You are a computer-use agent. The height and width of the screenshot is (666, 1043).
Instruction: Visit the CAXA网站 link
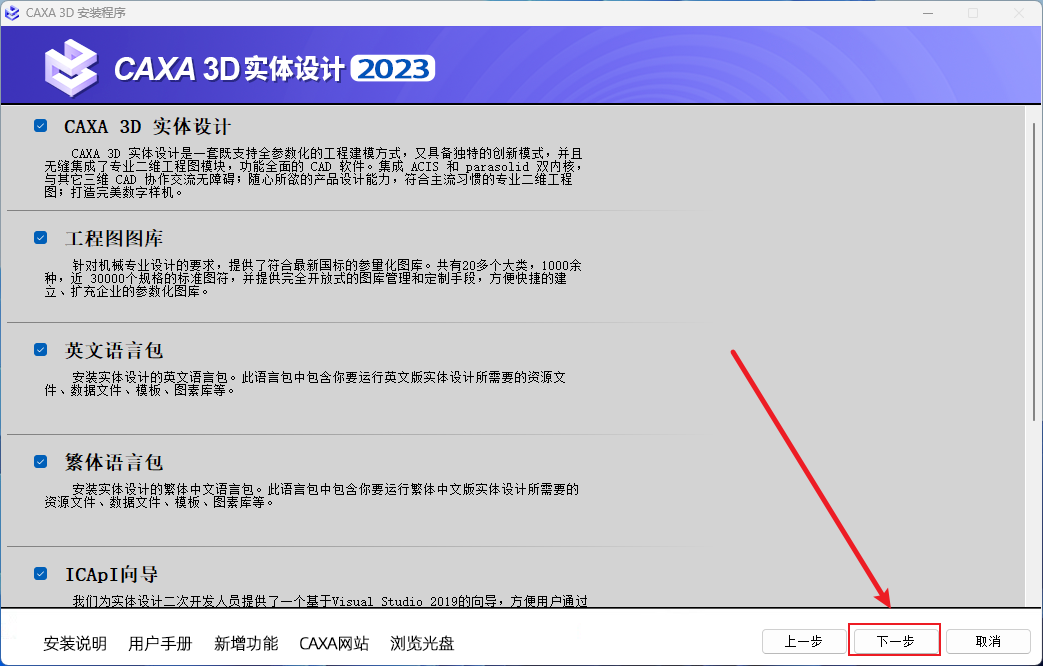point(334,643)
